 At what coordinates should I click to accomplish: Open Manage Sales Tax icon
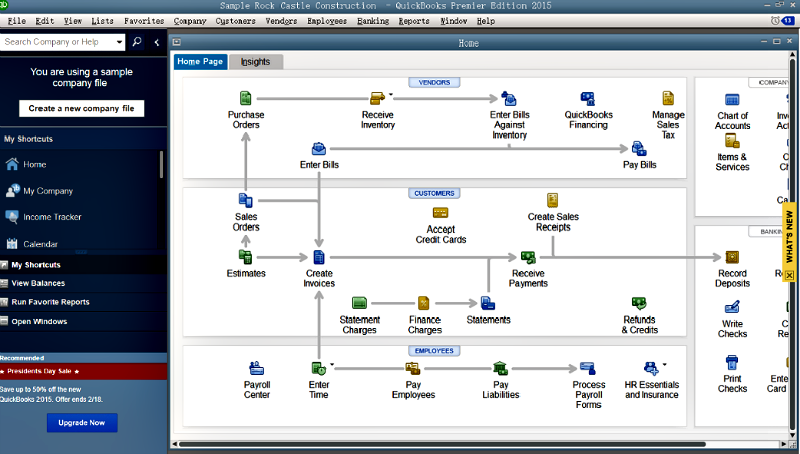click(x=668, y=98)
